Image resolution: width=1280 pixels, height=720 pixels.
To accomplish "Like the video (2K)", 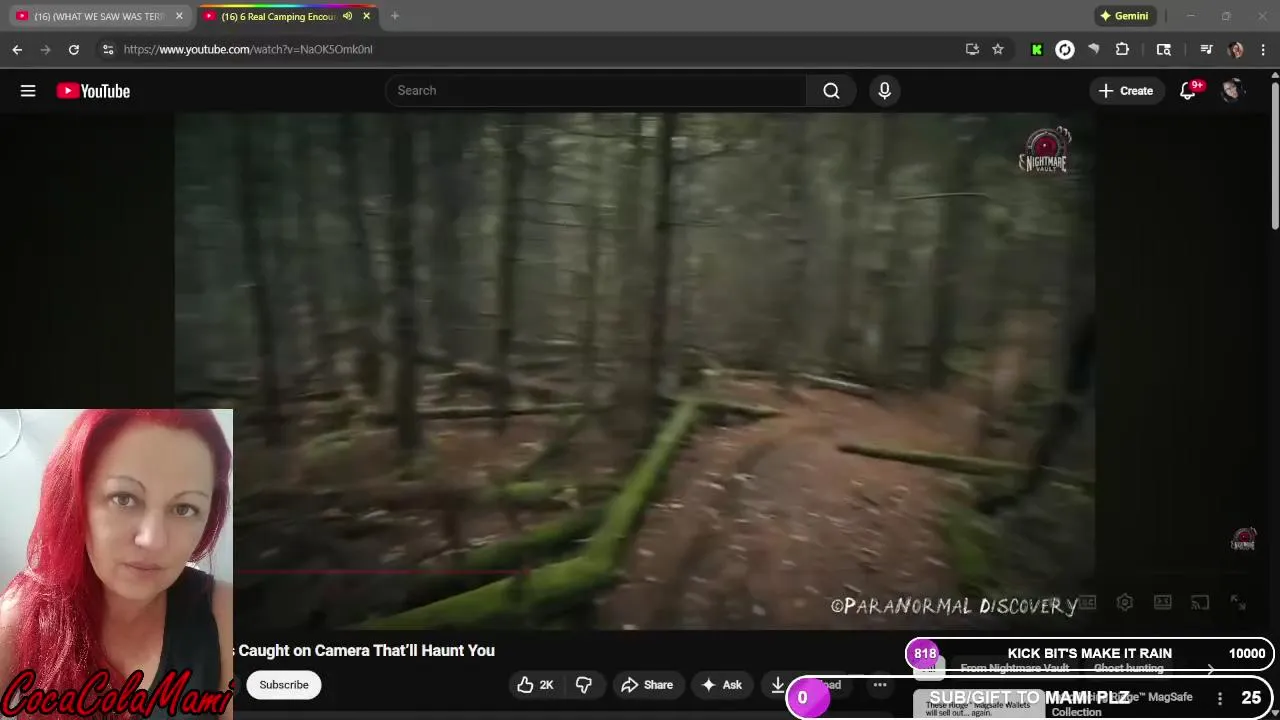I will [535, 685].
